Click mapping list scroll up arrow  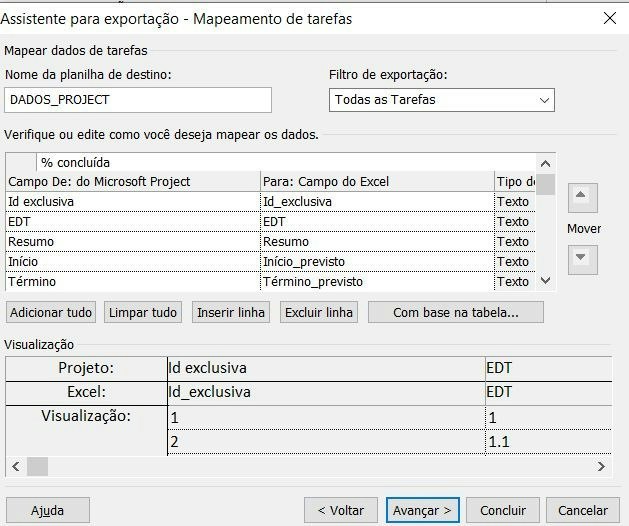[545, 164]
